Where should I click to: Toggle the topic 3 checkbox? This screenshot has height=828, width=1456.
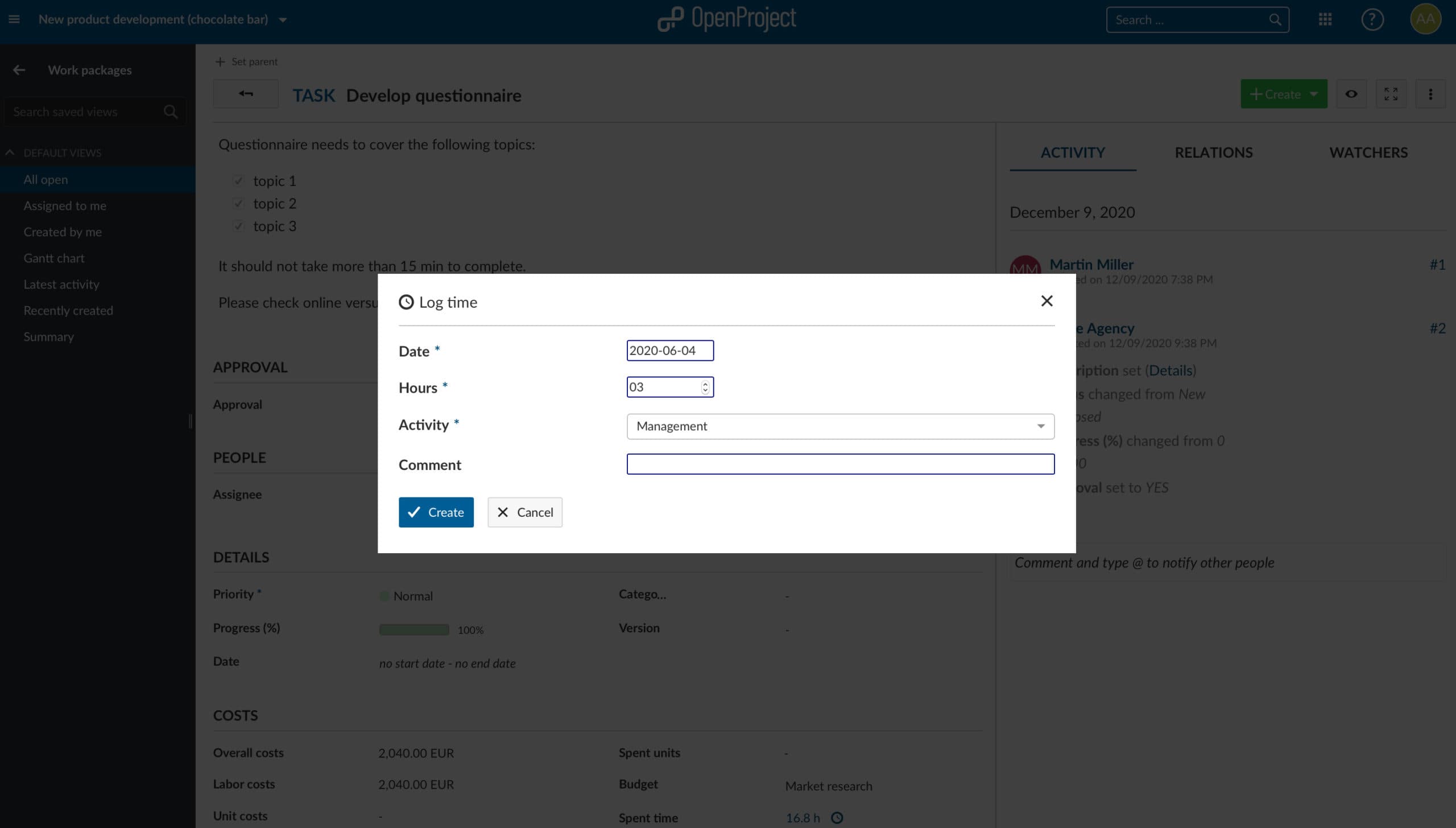(x=238, y=226)
